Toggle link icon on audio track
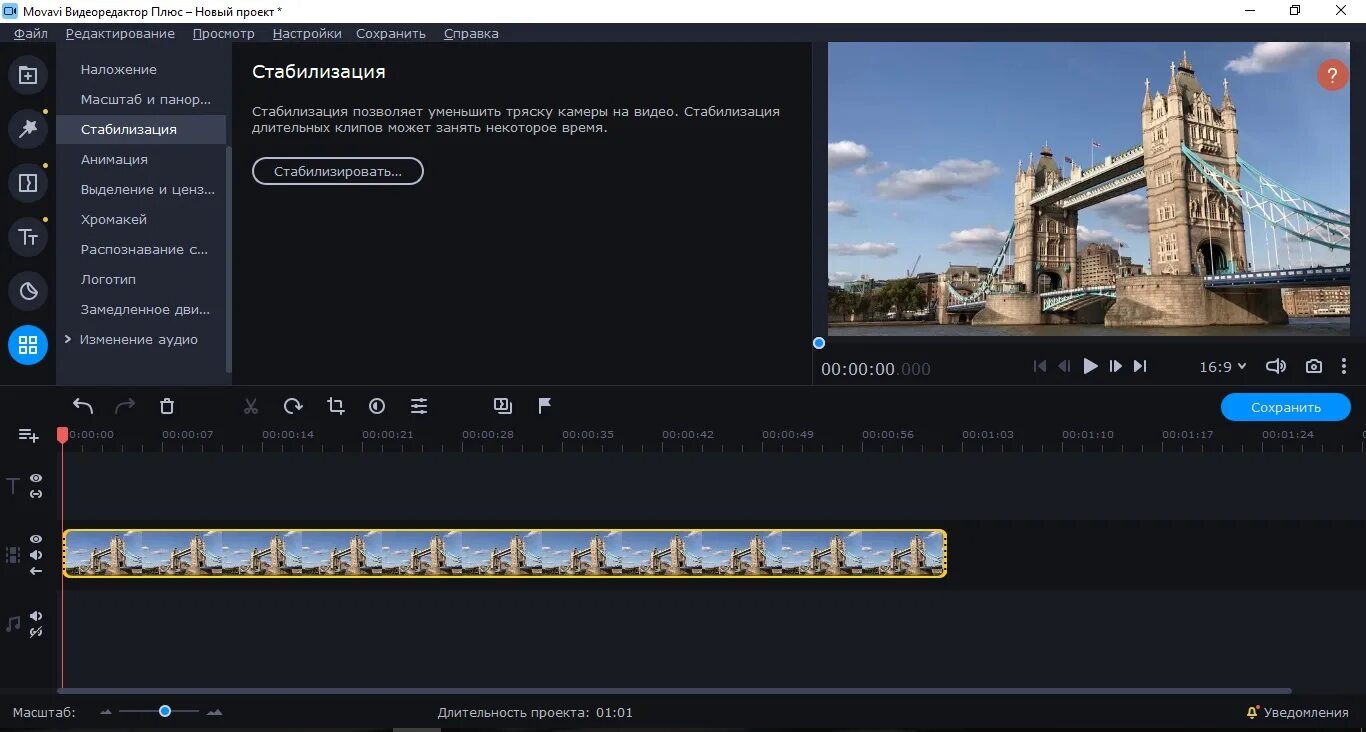This screenshot has height=732, width=1366. click(36, 632)
